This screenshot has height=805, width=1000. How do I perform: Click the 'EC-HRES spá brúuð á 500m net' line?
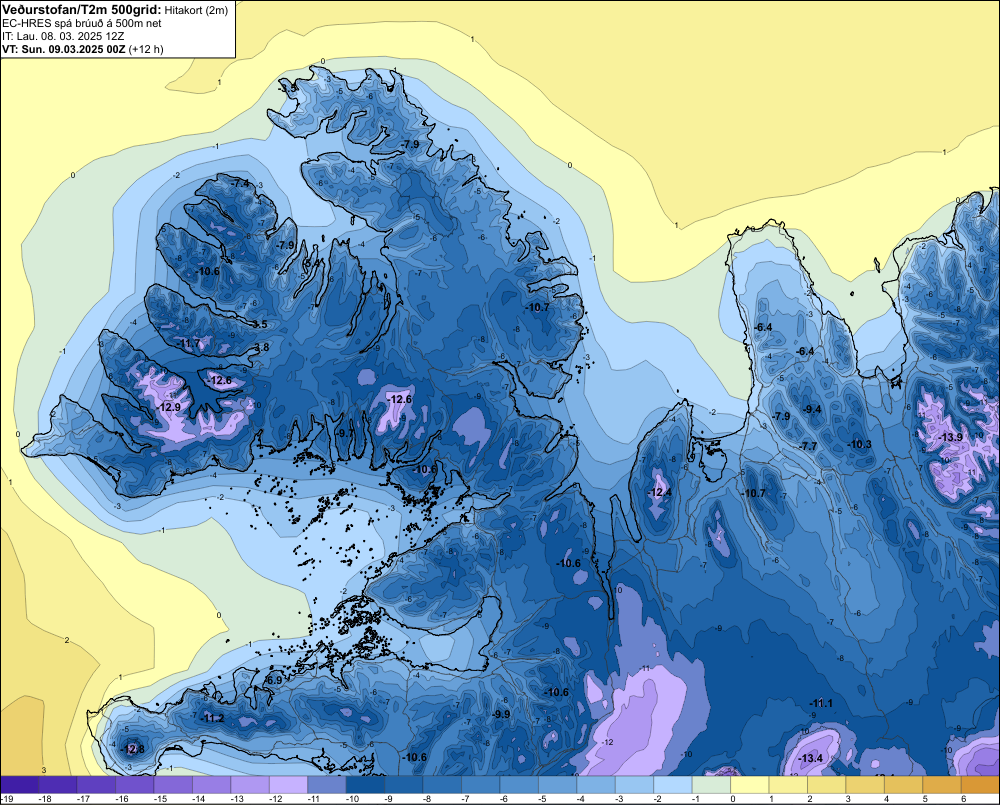pyautogui.click(x=82, y=24)
